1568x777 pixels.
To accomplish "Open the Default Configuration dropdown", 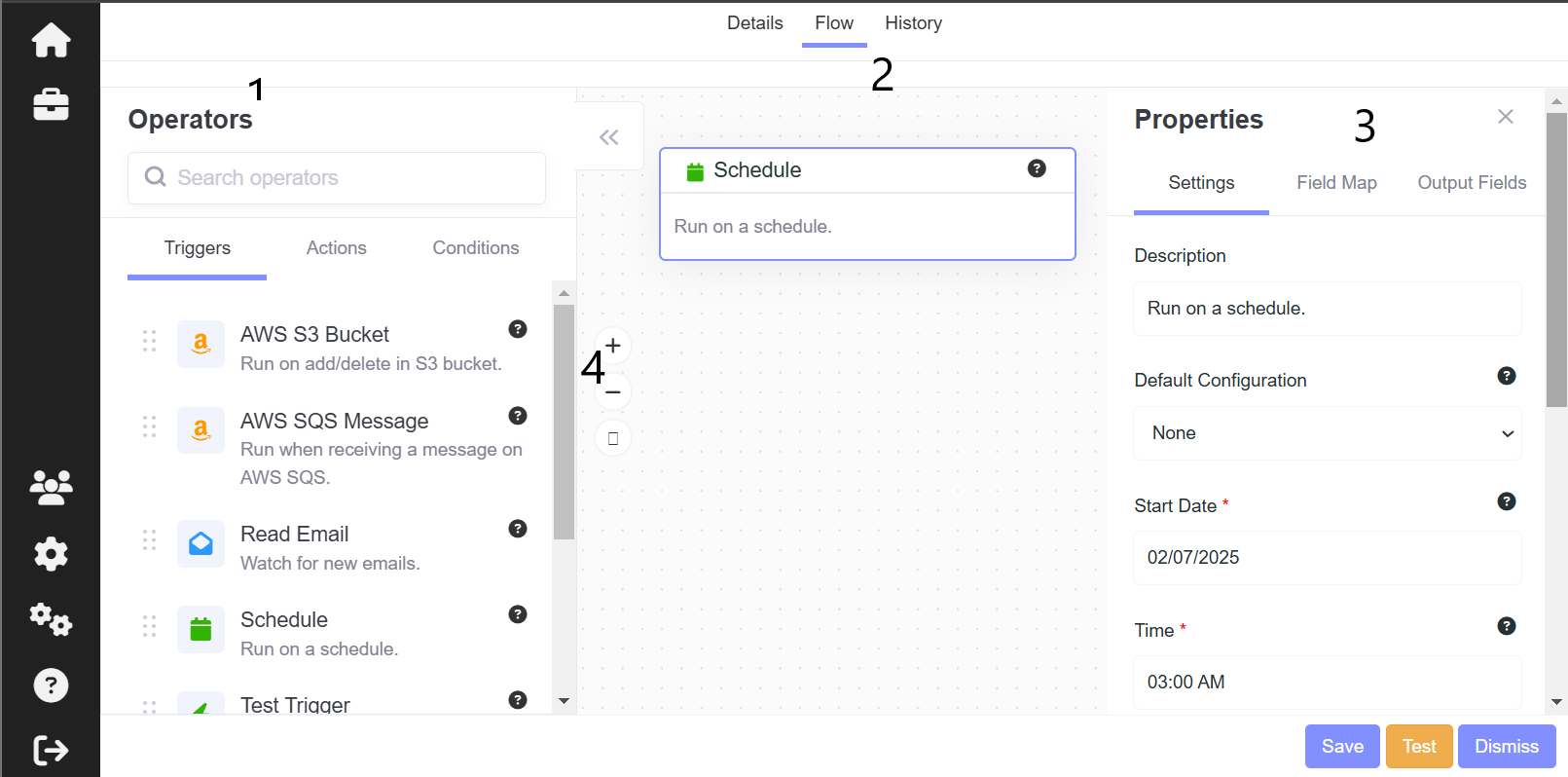I will (1327, 433).
